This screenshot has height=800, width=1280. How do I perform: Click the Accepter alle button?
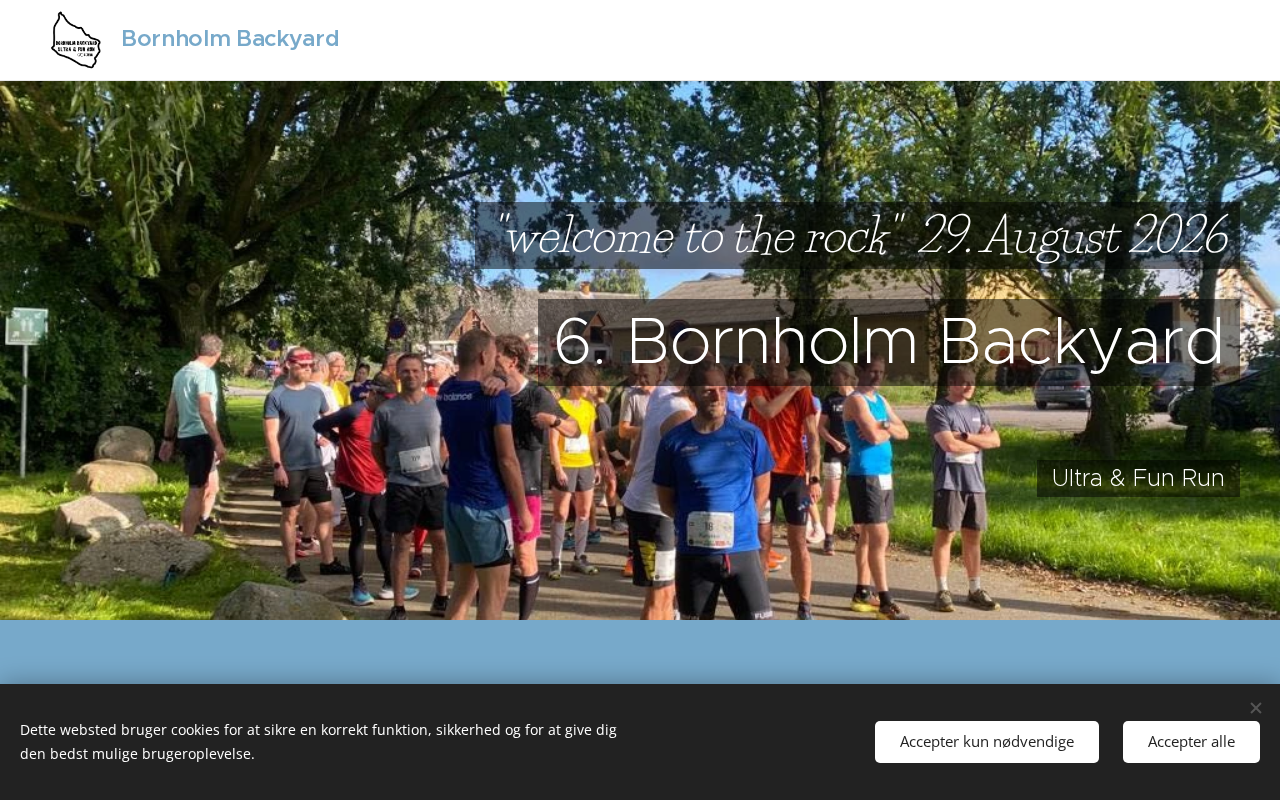(x=1191, y=742)
